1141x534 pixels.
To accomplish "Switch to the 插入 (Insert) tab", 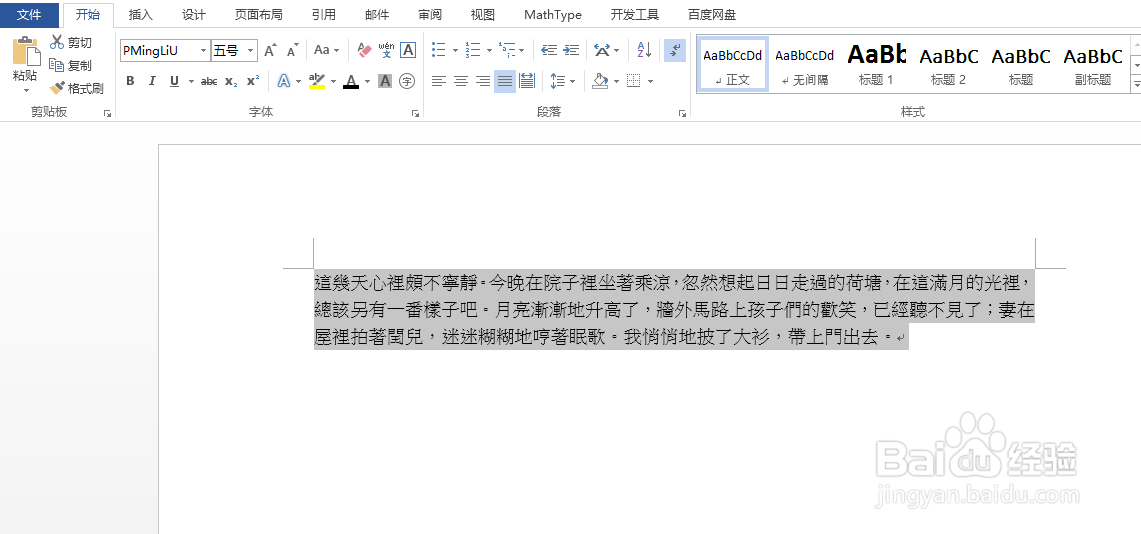I will click(140, 15).
